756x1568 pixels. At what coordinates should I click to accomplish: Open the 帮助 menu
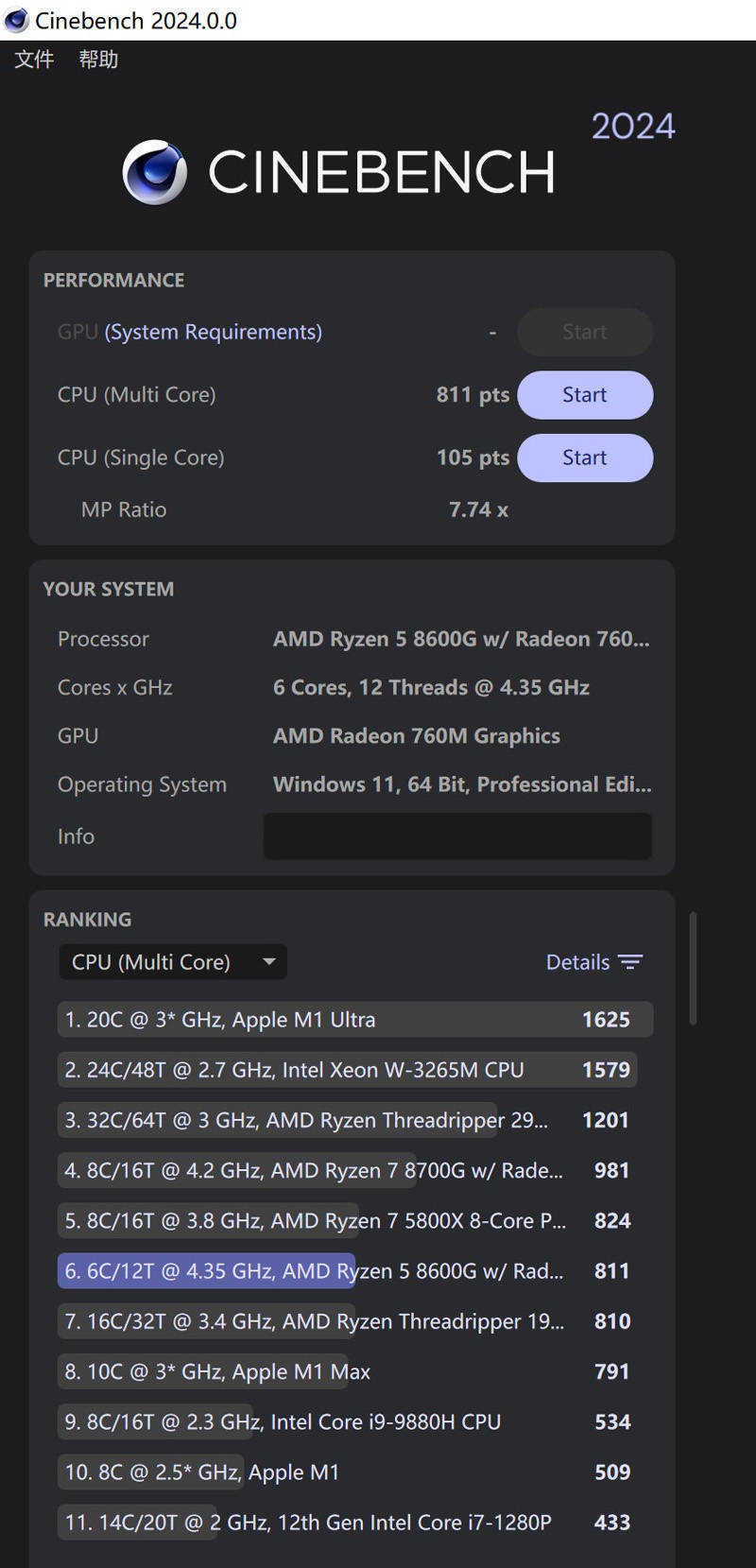click(x=98, y=59)
